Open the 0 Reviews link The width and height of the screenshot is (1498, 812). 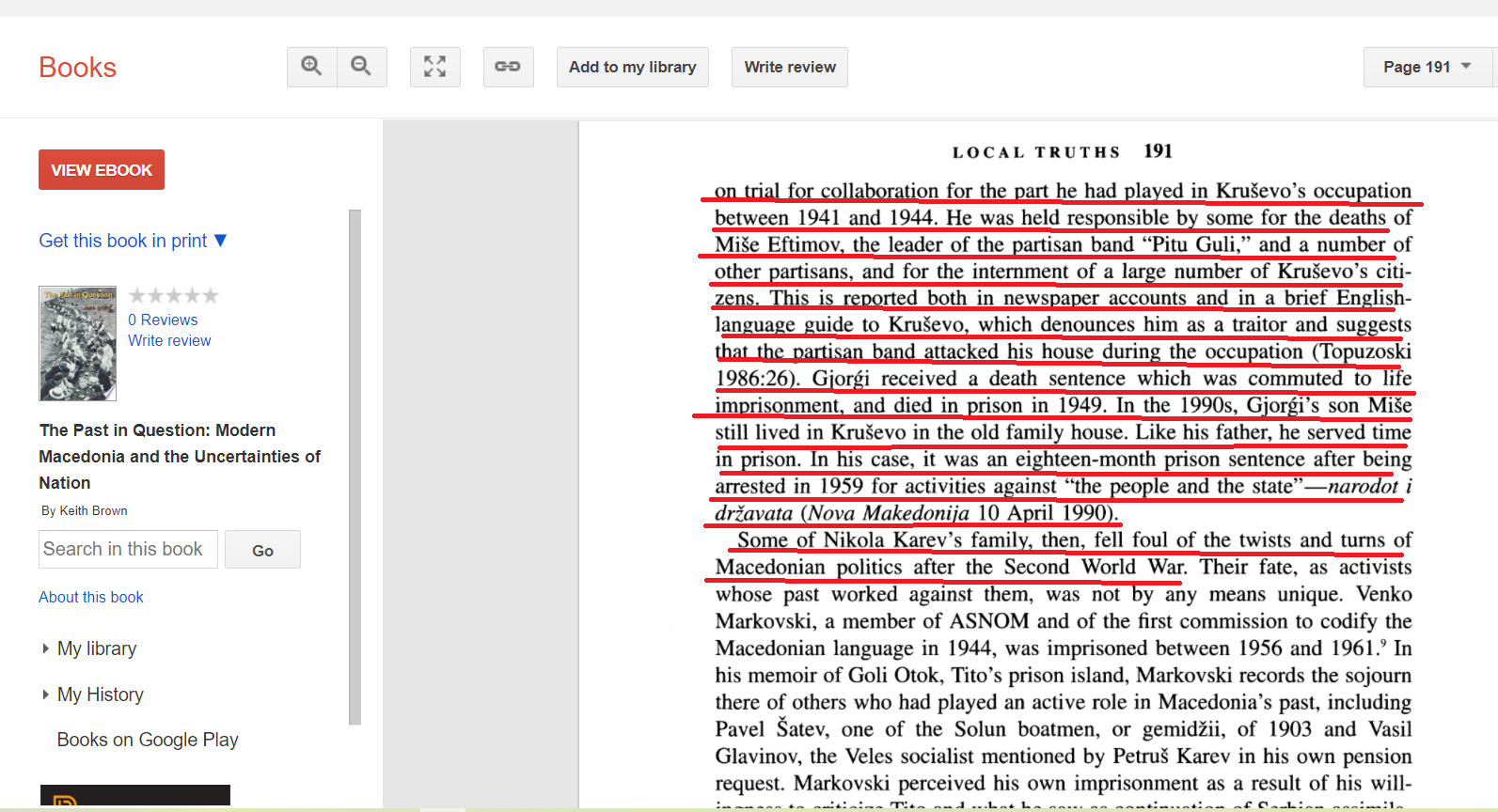(x=163, y=320)
